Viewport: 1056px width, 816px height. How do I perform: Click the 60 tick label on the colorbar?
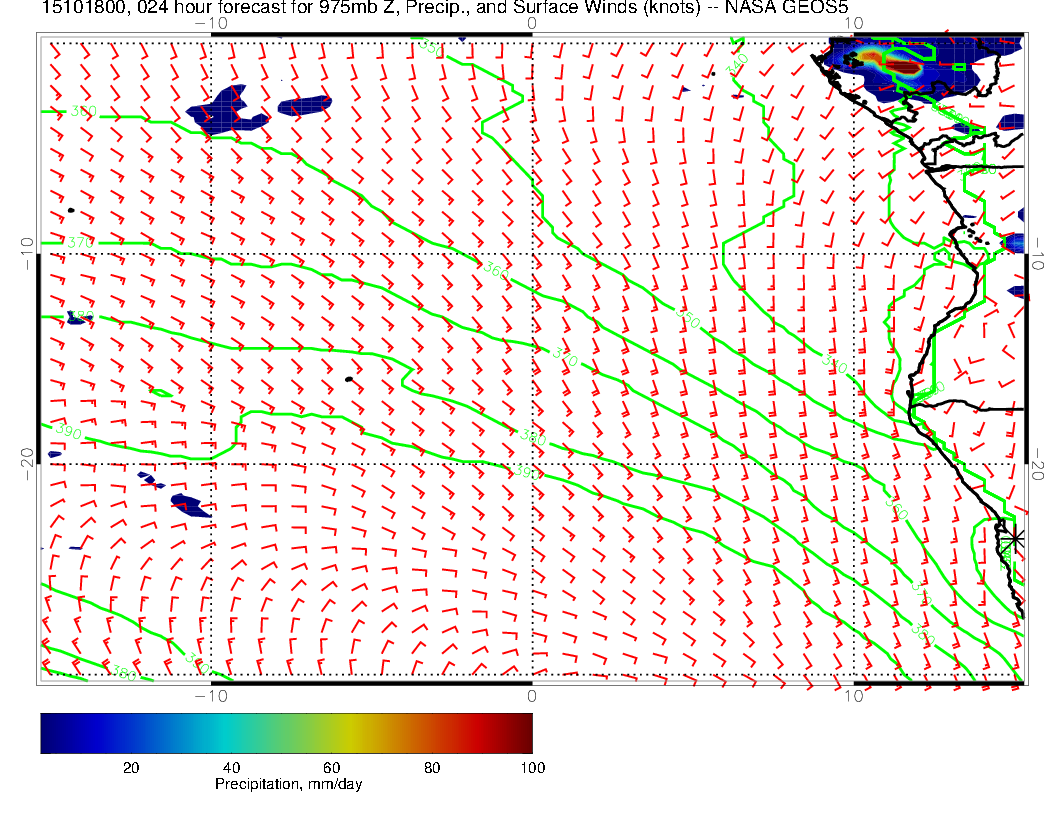331,767
